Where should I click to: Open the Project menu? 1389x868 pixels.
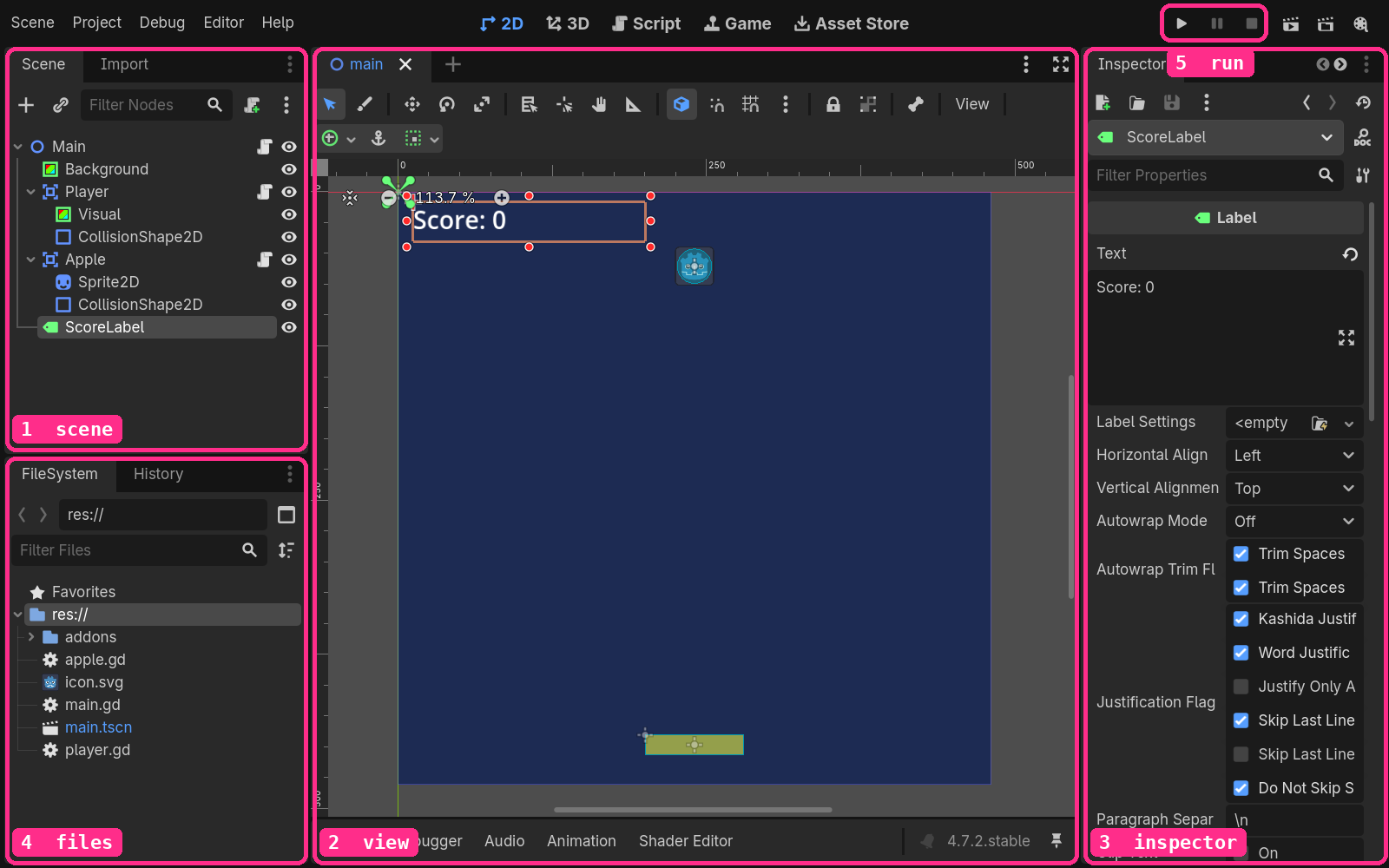coord(96,23)
